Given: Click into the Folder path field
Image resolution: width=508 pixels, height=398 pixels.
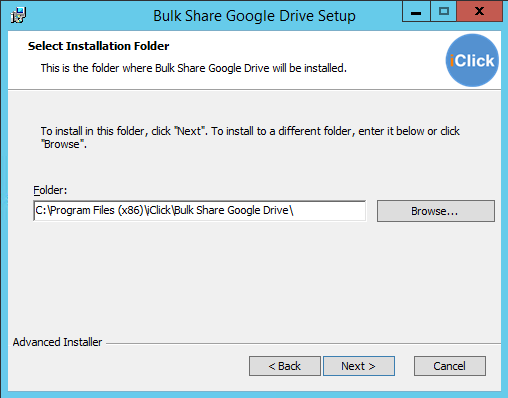Looking at the screenshot, I should [200, 211].
